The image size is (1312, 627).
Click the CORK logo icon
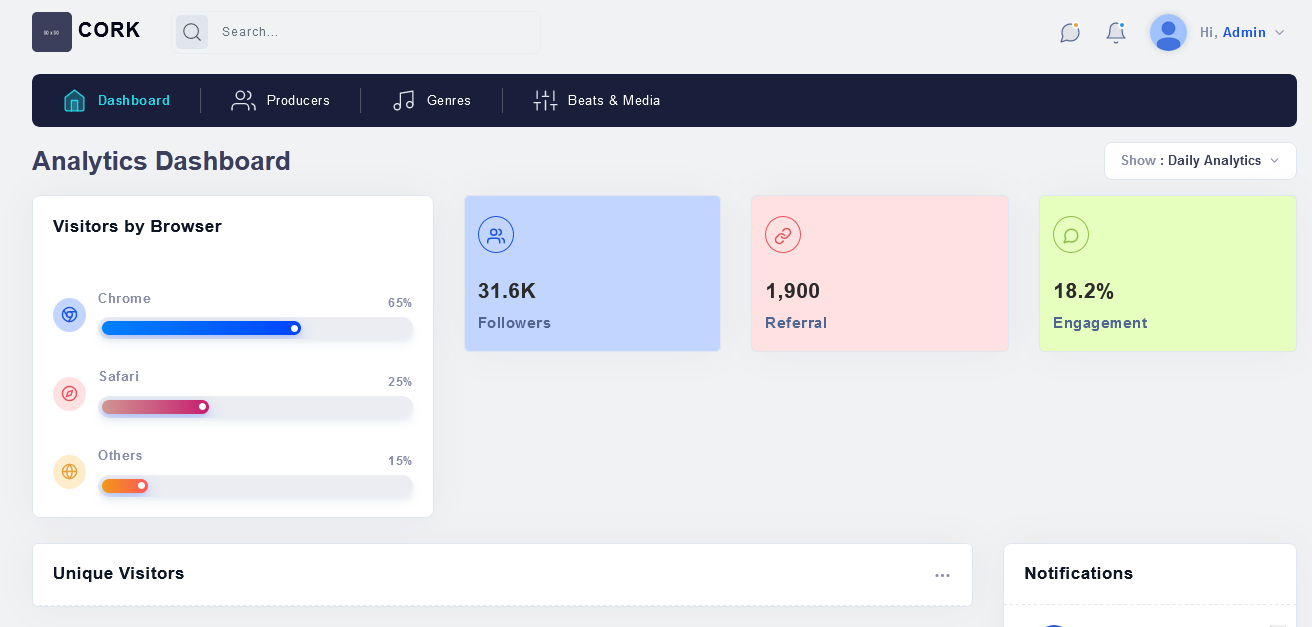pos(52,32)
